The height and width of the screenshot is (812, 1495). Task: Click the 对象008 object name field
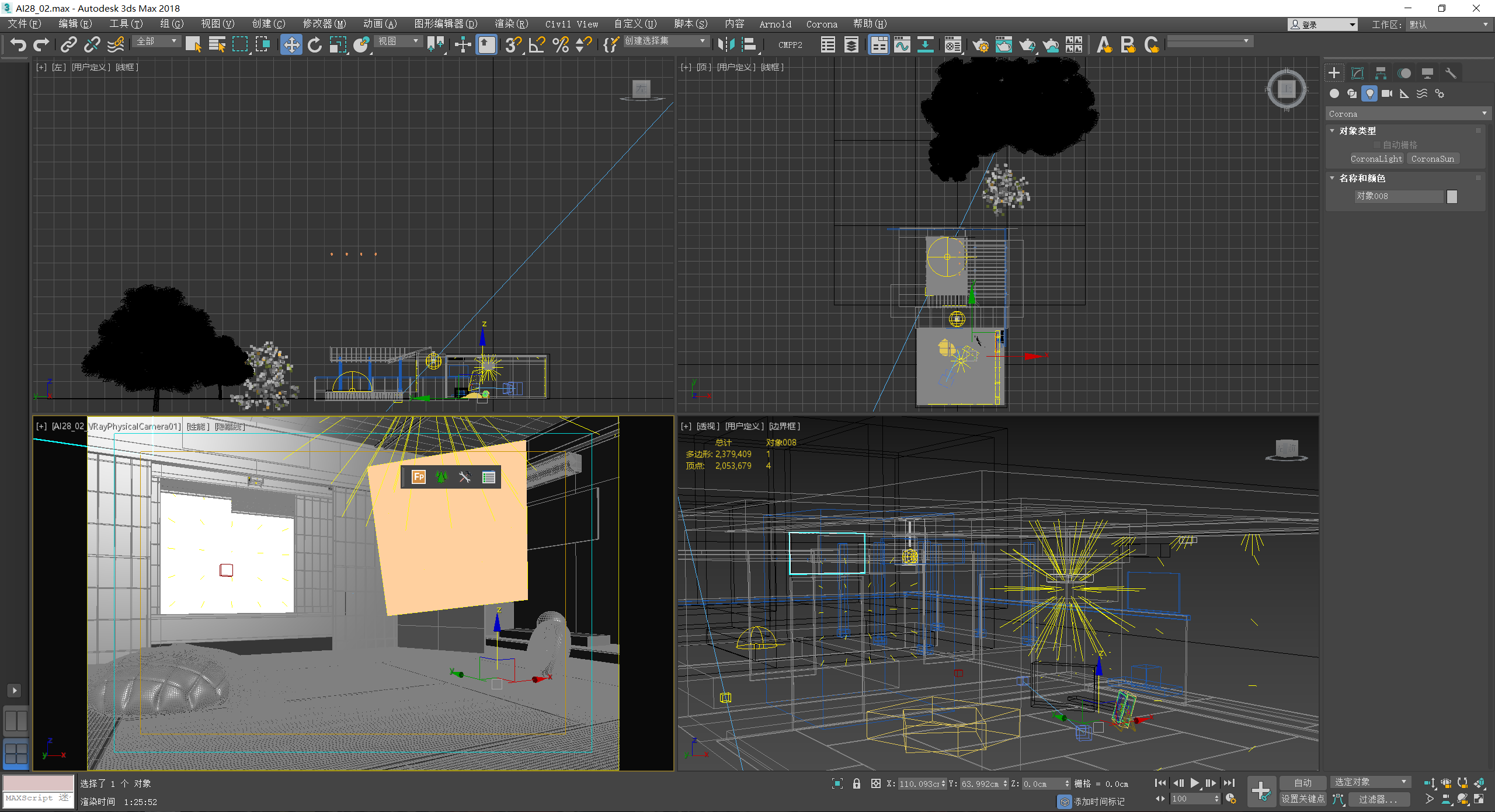[1398, 196]
